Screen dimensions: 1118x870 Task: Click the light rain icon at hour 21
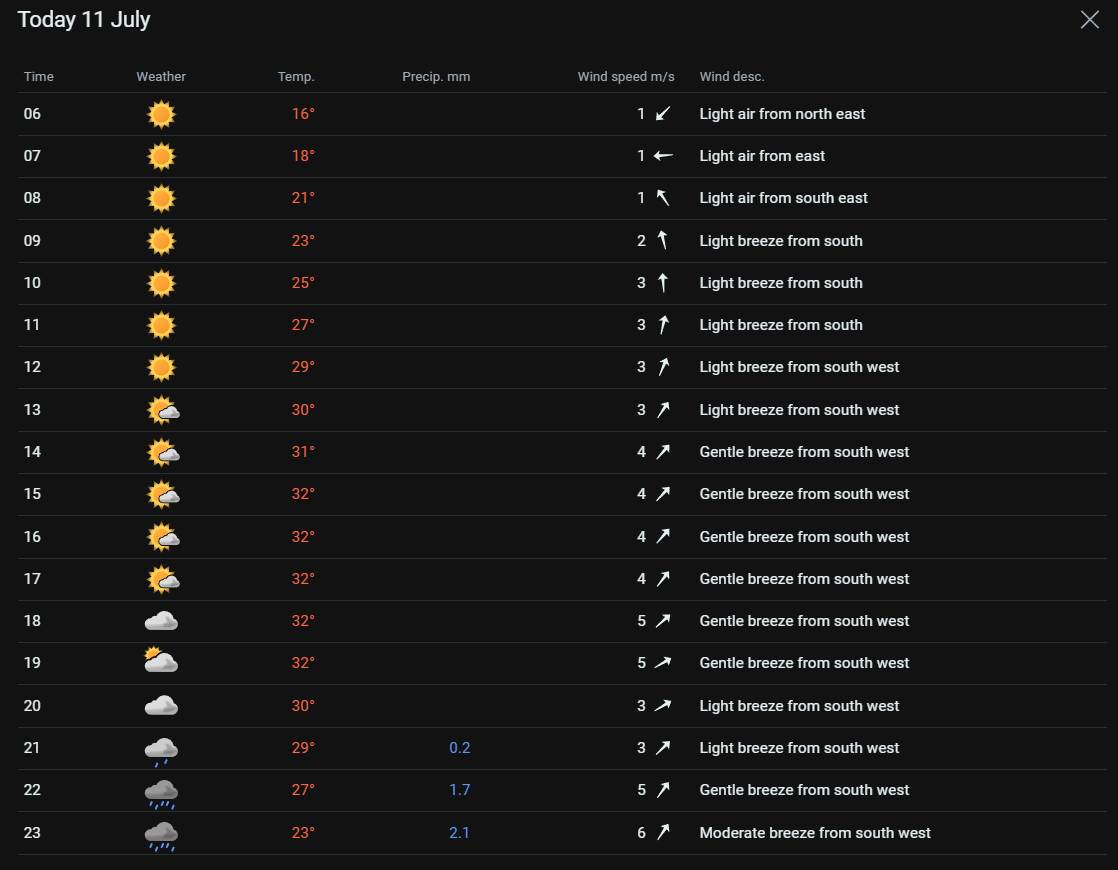point(161,749)
